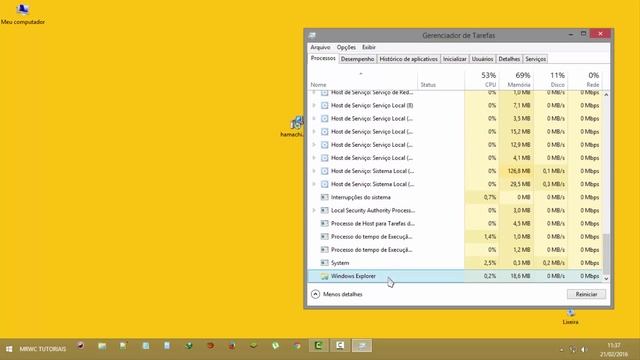This screenshot has height=360, width=640.
Task: Click icon of Processo do tempo using 1,4% CPU
Action: point(324,237)
